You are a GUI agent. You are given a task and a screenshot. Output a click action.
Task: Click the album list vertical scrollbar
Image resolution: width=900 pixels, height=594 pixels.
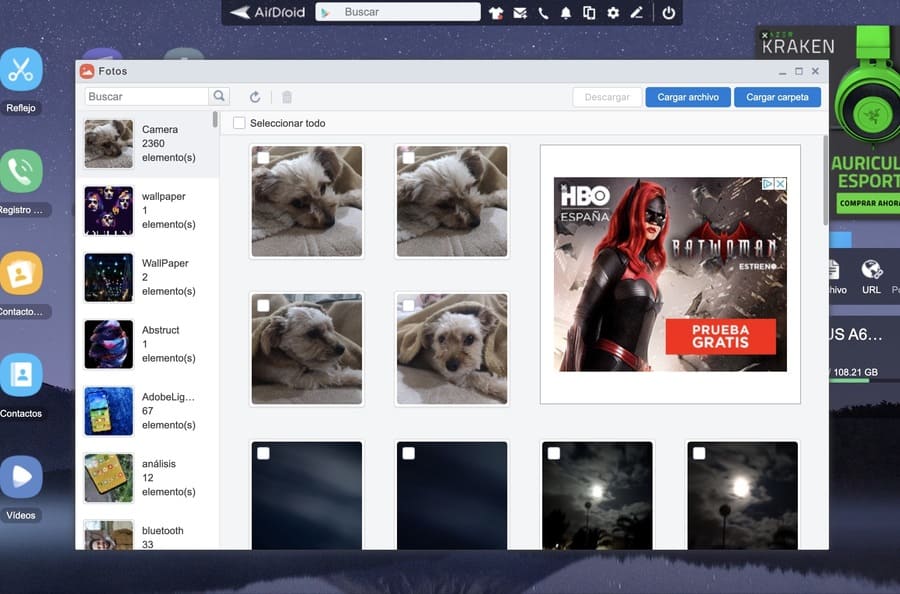point(215,119)
